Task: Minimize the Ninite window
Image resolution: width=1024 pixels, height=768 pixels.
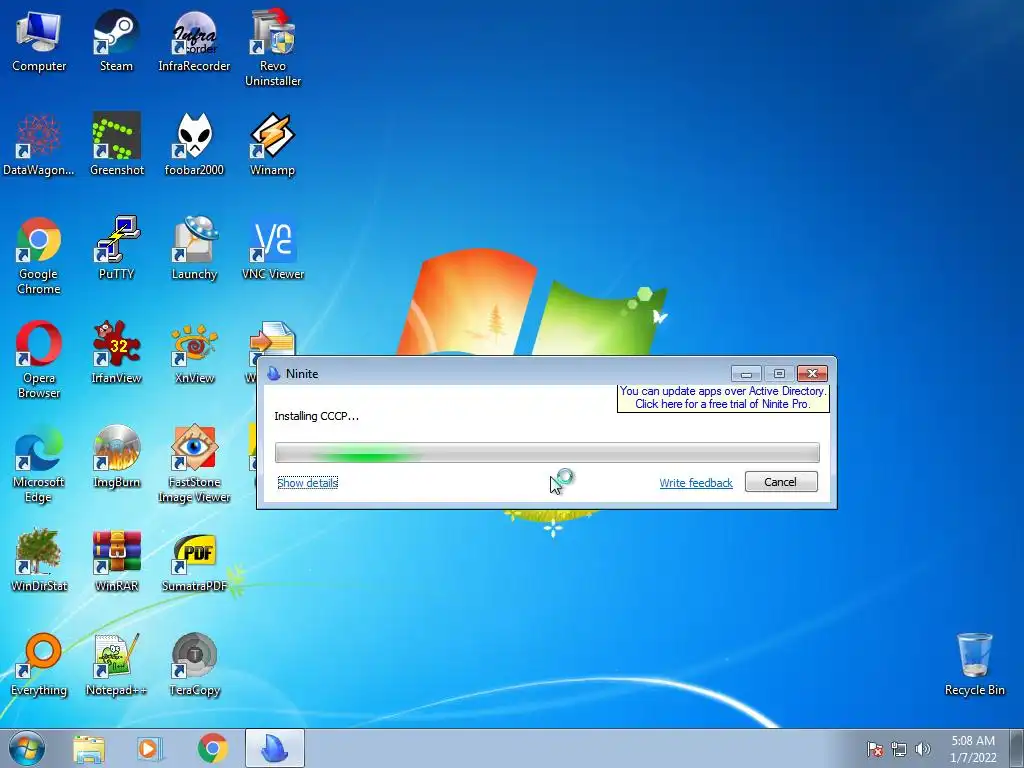Action: [746, 374]
